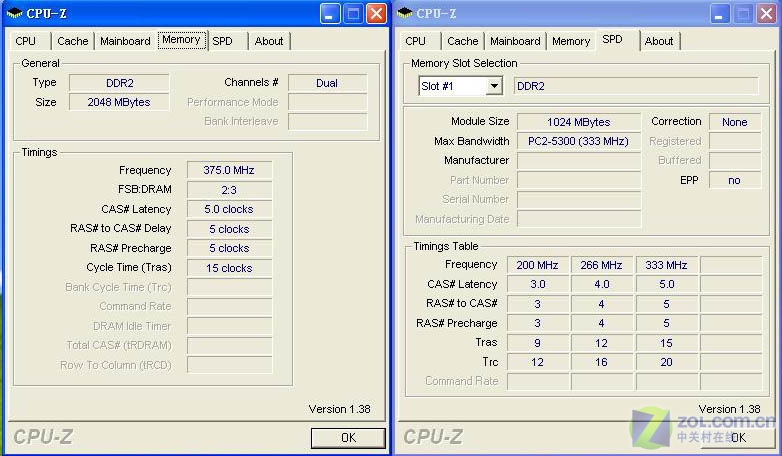Click the DDR2 slot type field in SPD
Viewport: 782px width, 456px height.
[x=636, y=86]
